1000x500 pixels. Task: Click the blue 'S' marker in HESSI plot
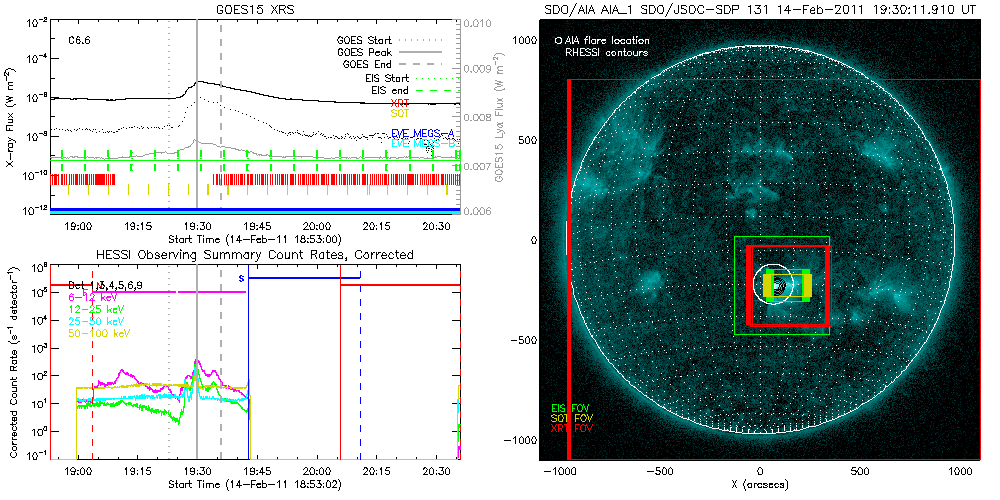click(241, 277)
